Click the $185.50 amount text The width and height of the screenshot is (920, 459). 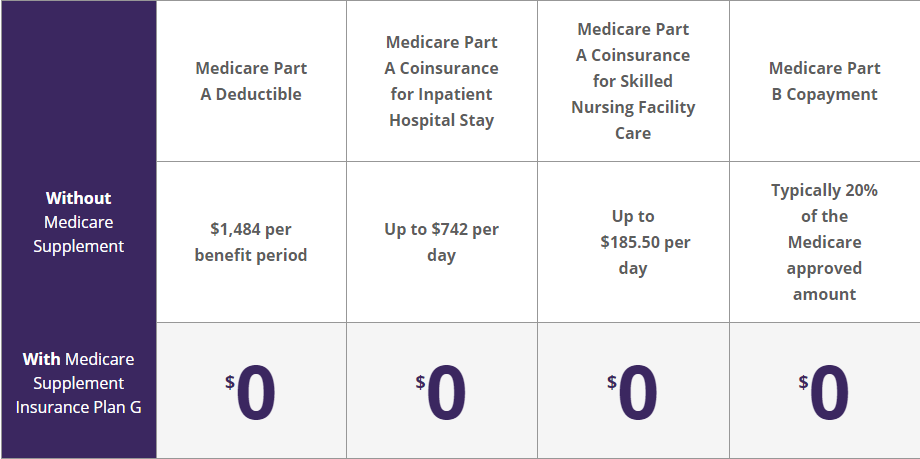(x=630, y=242)
